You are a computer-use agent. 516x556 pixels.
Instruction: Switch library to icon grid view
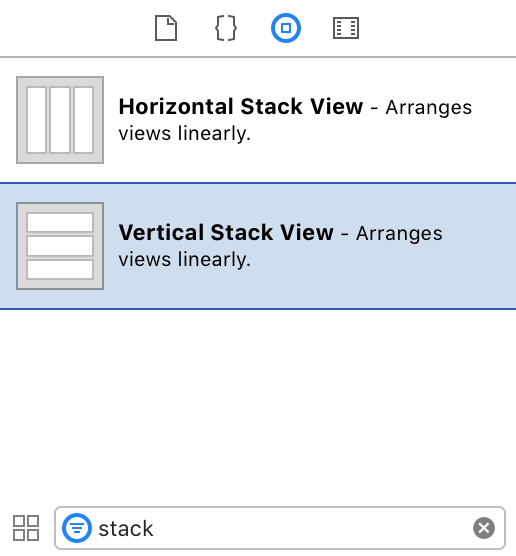[x=26, y=528]
